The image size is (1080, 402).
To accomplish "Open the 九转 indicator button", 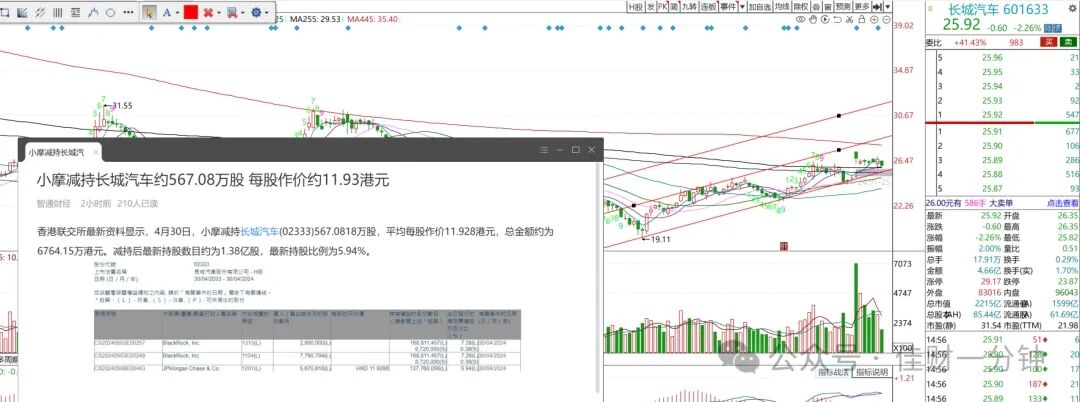I will click(689, 7).
